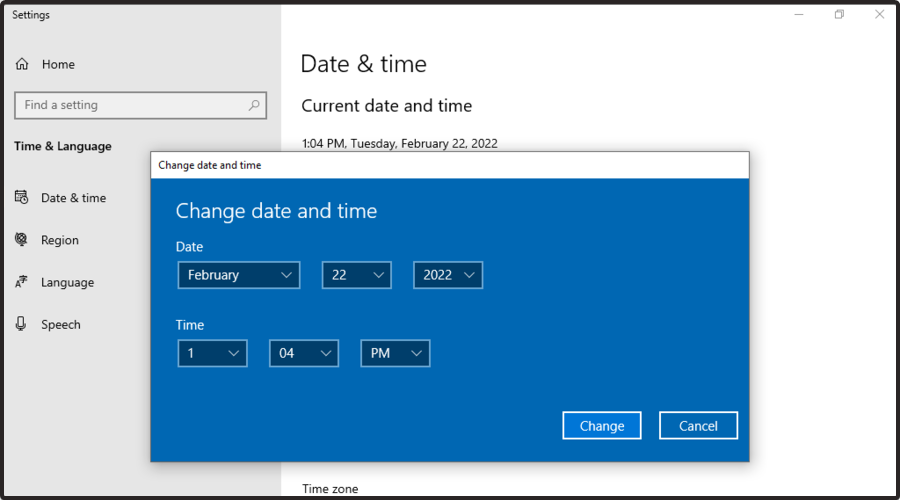Expand the day 22 dropdown
The height and width of the screenshot is (500, 900).
point(356,275)
